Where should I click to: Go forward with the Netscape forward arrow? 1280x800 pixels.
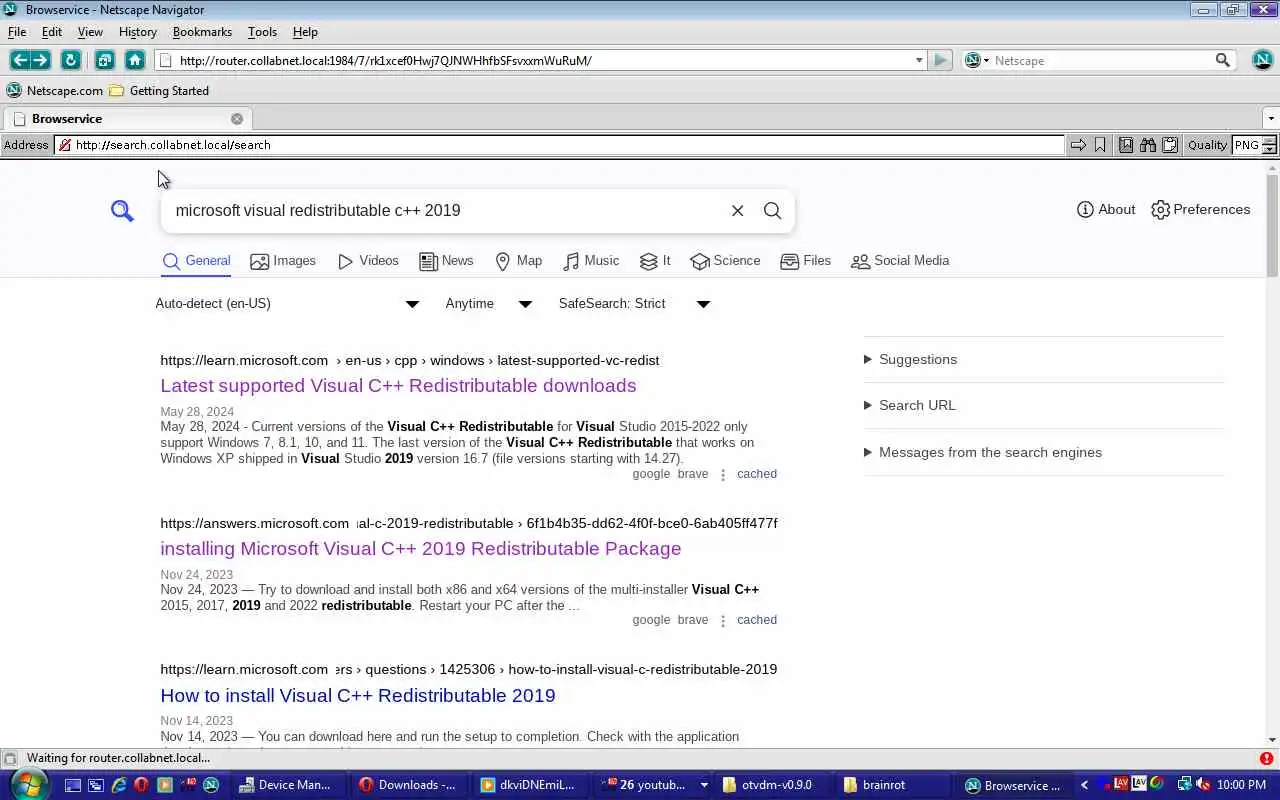40,60
